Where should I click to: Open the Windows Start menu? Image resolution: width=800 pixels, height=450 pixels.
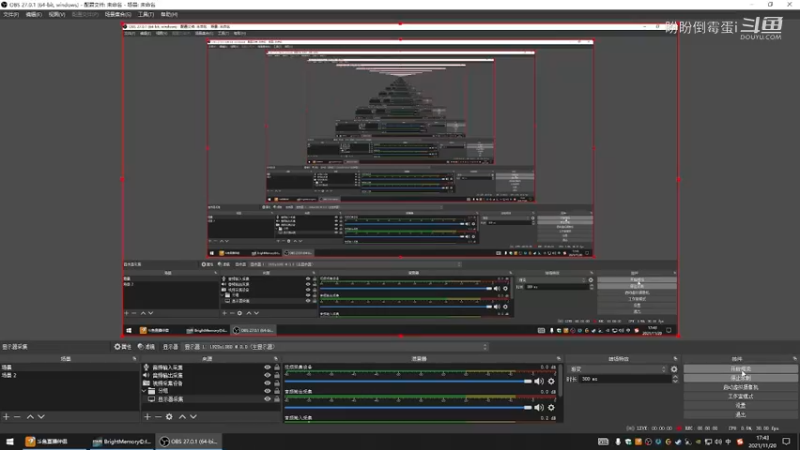click(10, 441)
